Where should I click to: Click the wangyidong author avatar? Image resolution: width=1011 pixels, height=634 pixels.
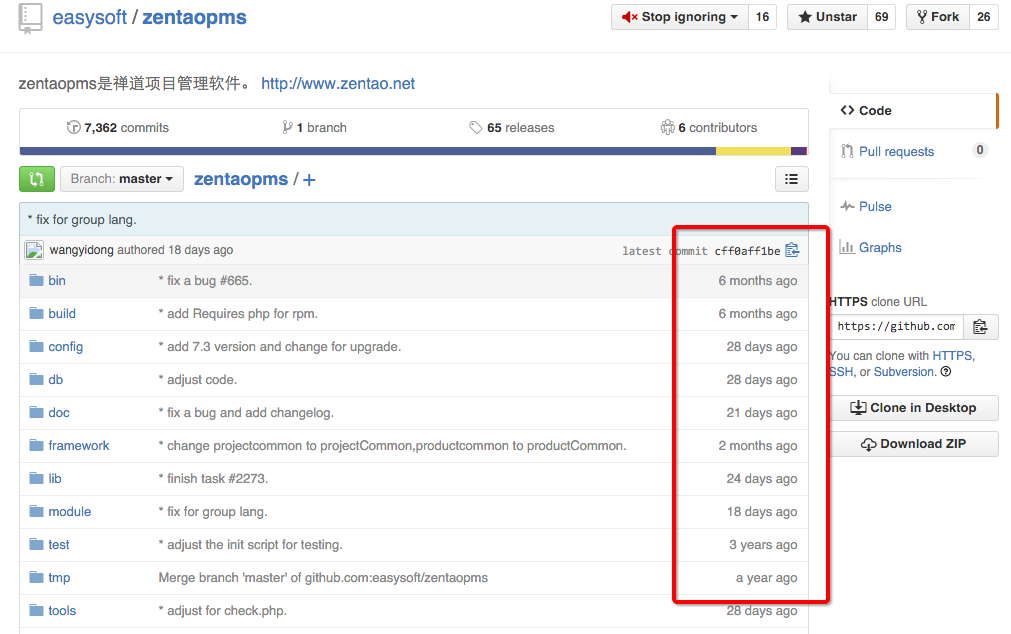(x=34, y=250)
